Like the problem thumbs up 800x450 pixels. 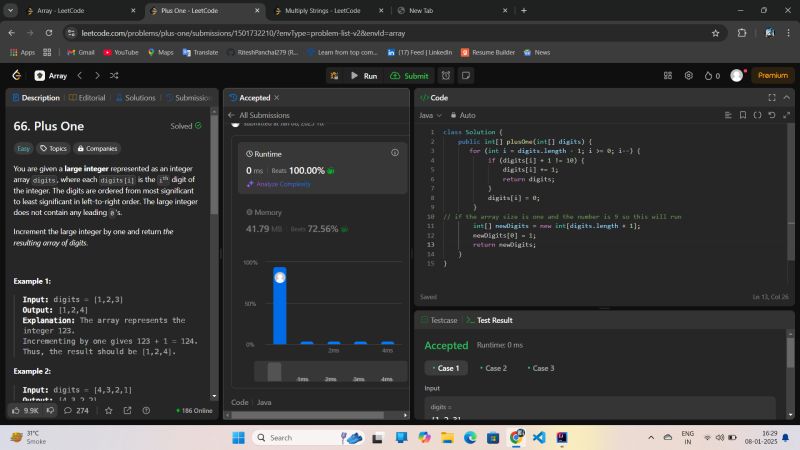[x=26, y=410]
